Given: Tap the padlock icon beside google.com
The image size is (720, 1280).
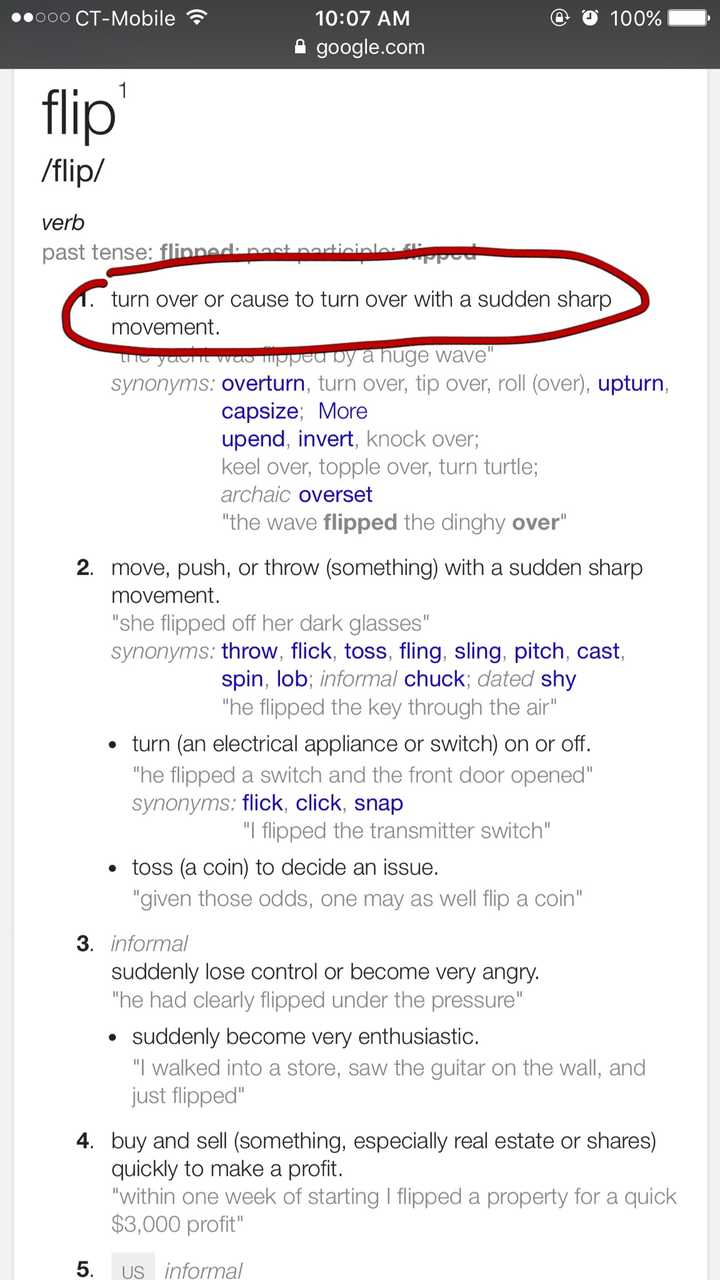Looking at the screenshot, I should pyautogui.click(x=299, y=47).
